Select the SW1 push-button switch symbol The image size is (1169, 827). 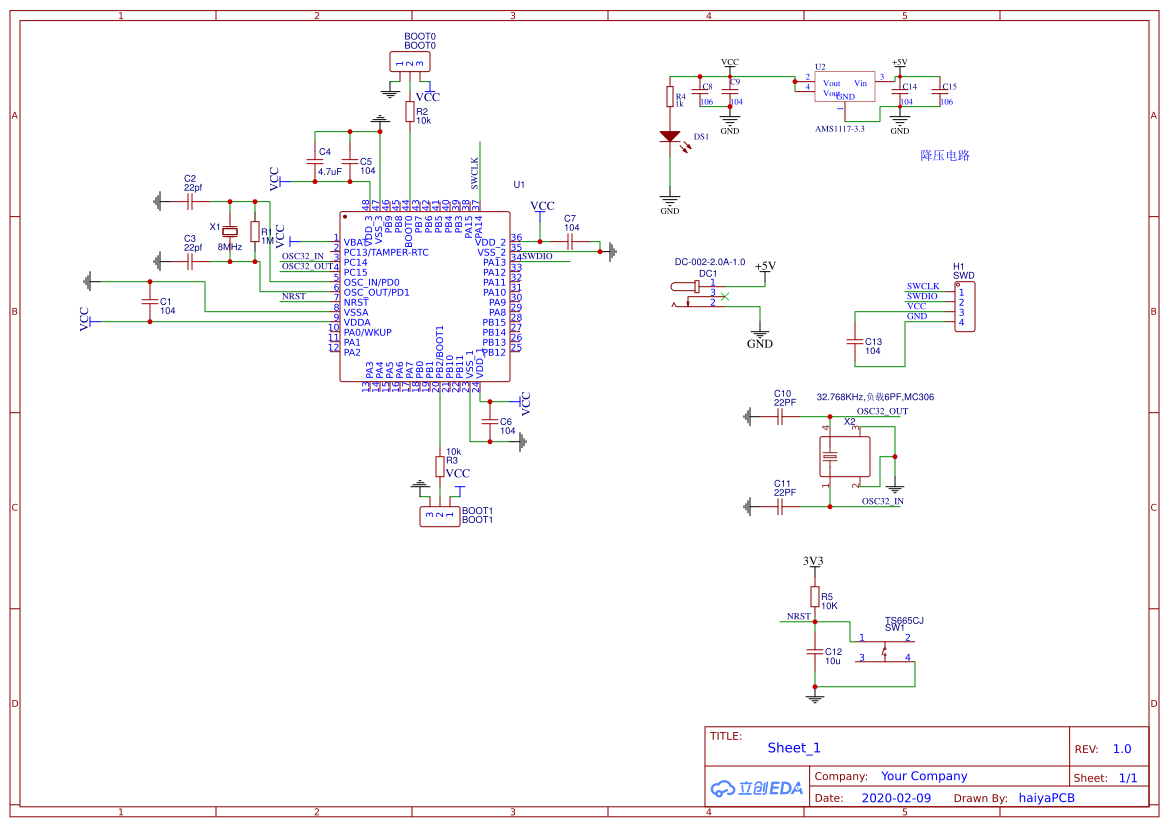[x=885, y=651]
